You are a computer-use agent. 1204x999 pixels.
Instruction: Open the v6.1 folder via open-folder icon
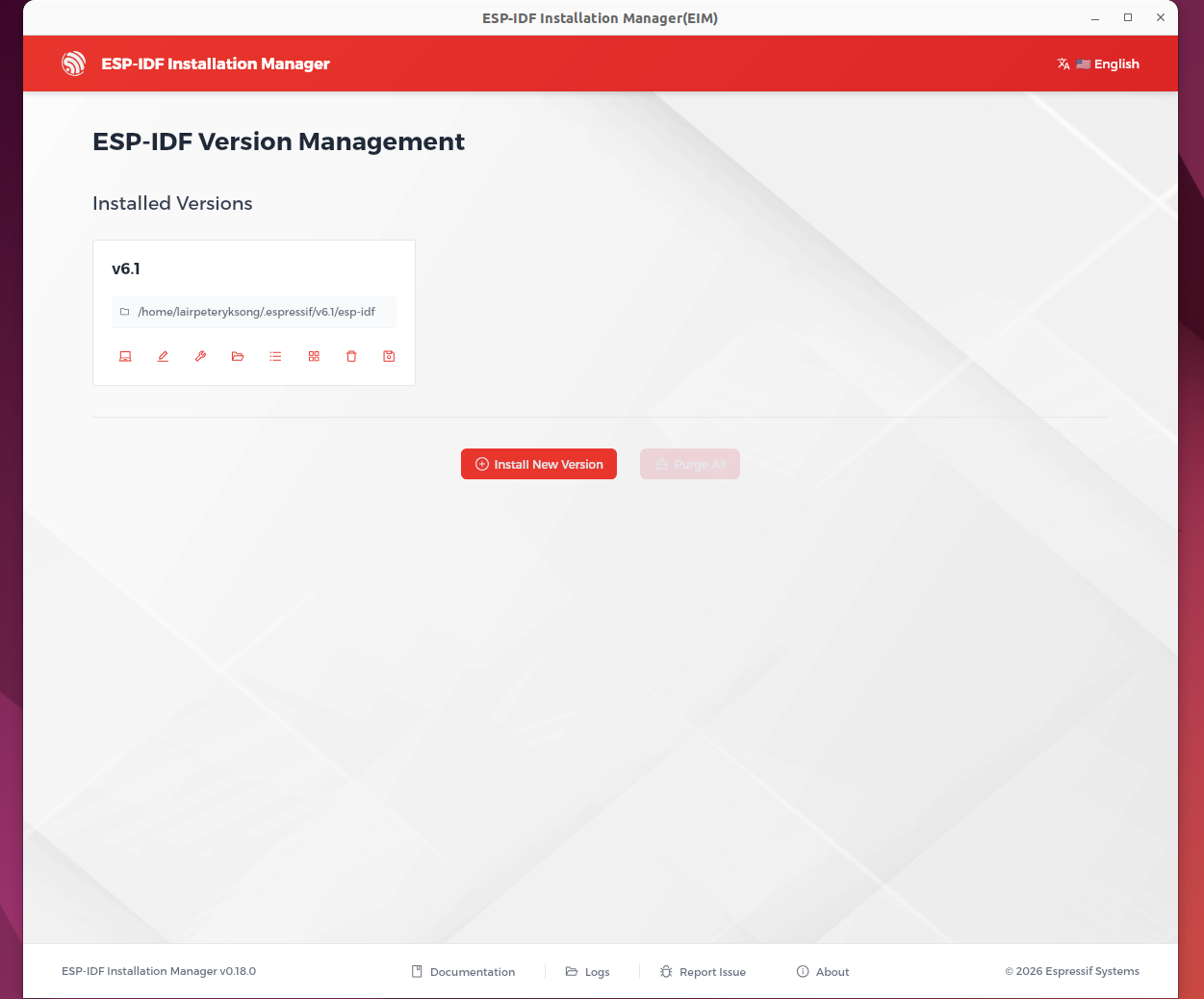(x=238, y=356)
